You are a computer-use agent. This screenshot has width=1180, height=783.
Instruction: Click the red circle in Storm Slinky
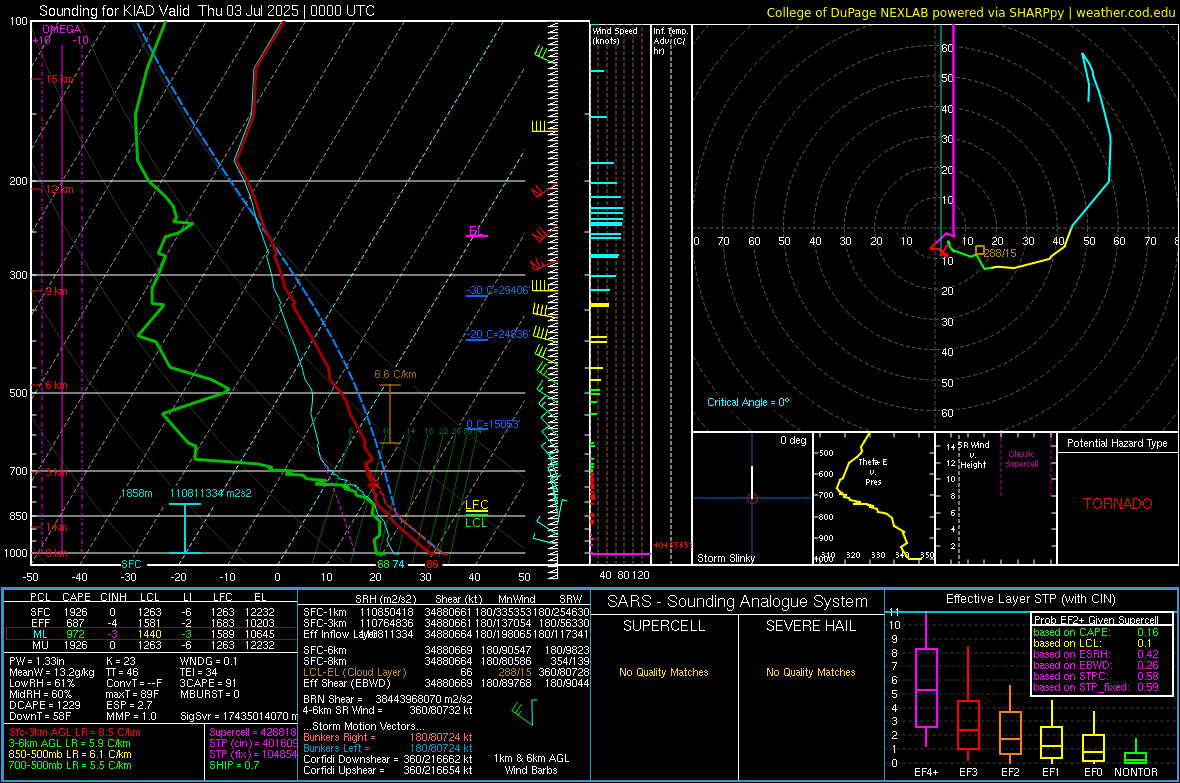[752, 498]
